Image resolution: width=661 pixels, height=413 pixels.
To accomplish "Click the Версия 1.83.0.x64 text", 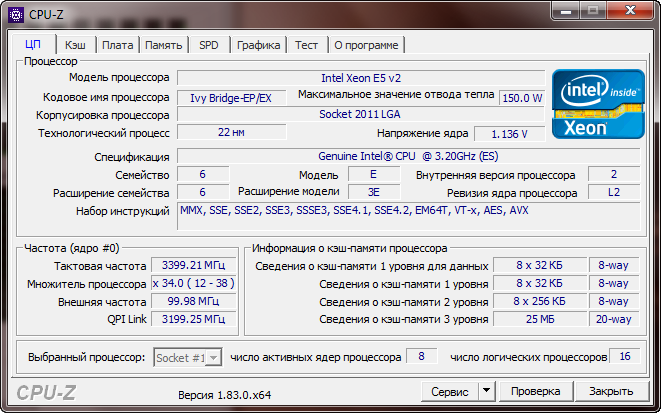I will [225, 395].
